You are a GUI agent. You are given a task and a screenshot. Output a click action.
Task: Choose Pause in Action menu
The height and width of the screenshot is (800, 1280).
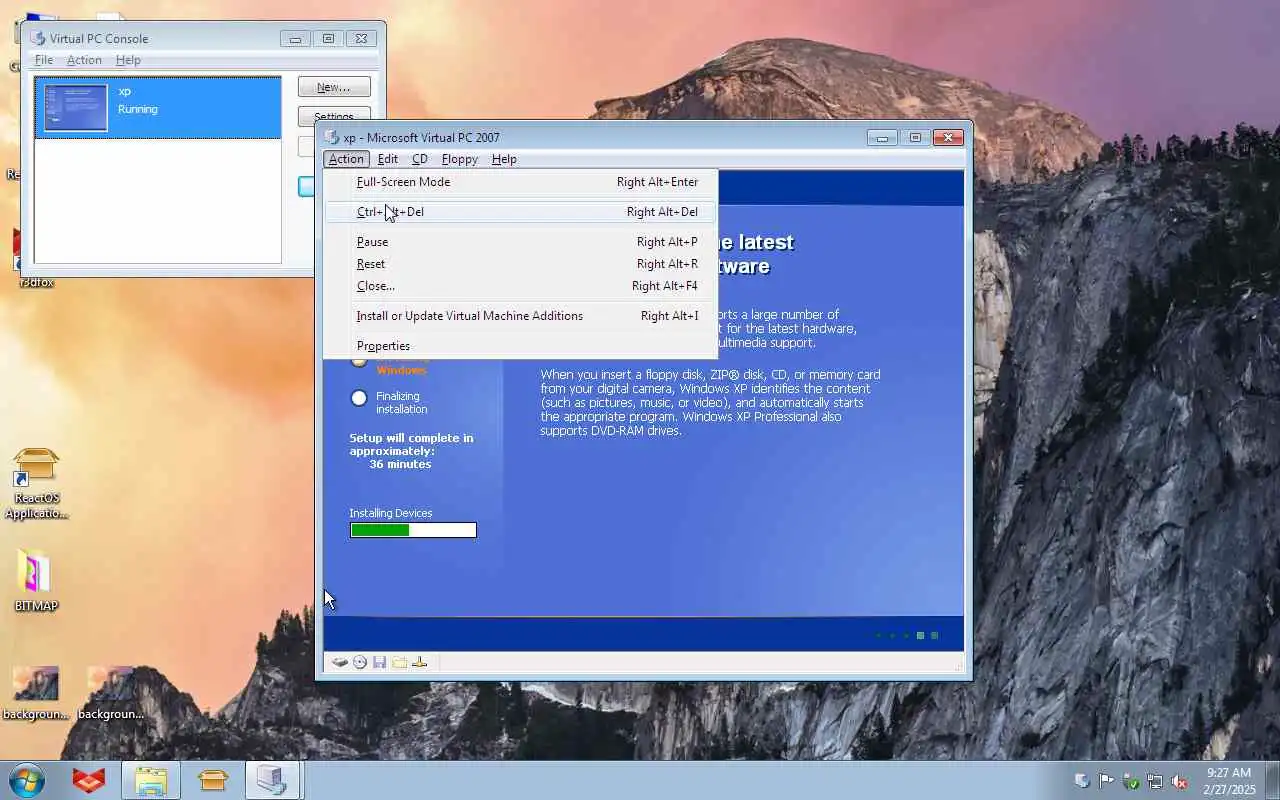tap(520, 242)
